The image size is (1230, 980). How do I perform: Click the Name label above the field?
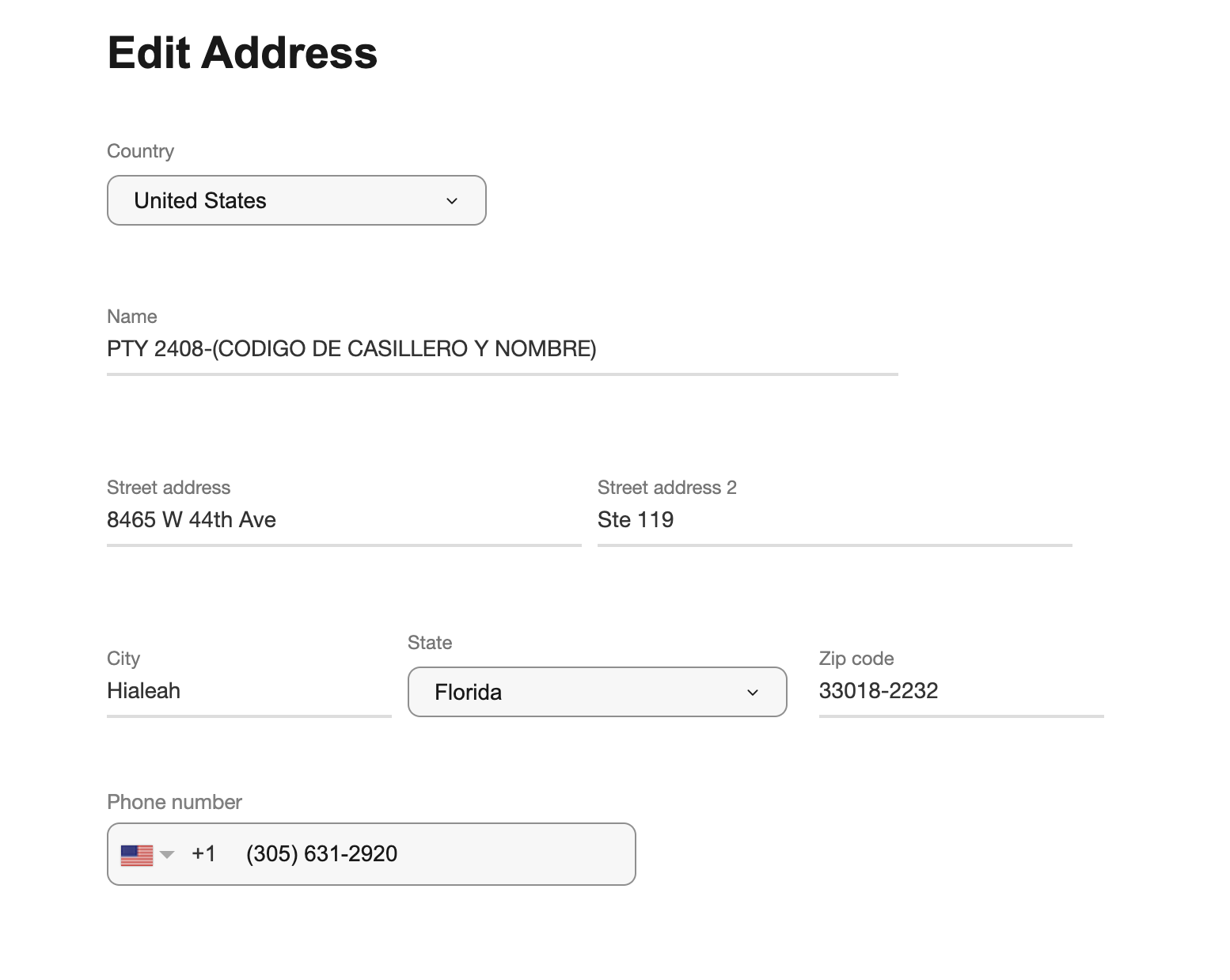132,317
